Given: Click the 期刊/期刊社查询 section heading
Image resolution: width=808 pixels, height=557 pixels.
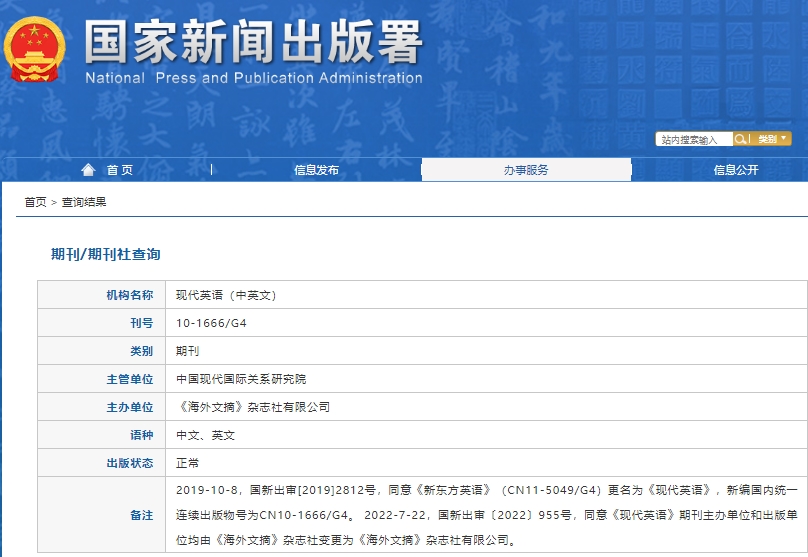Looking at the screenshot, I should [x=105, y=254].
